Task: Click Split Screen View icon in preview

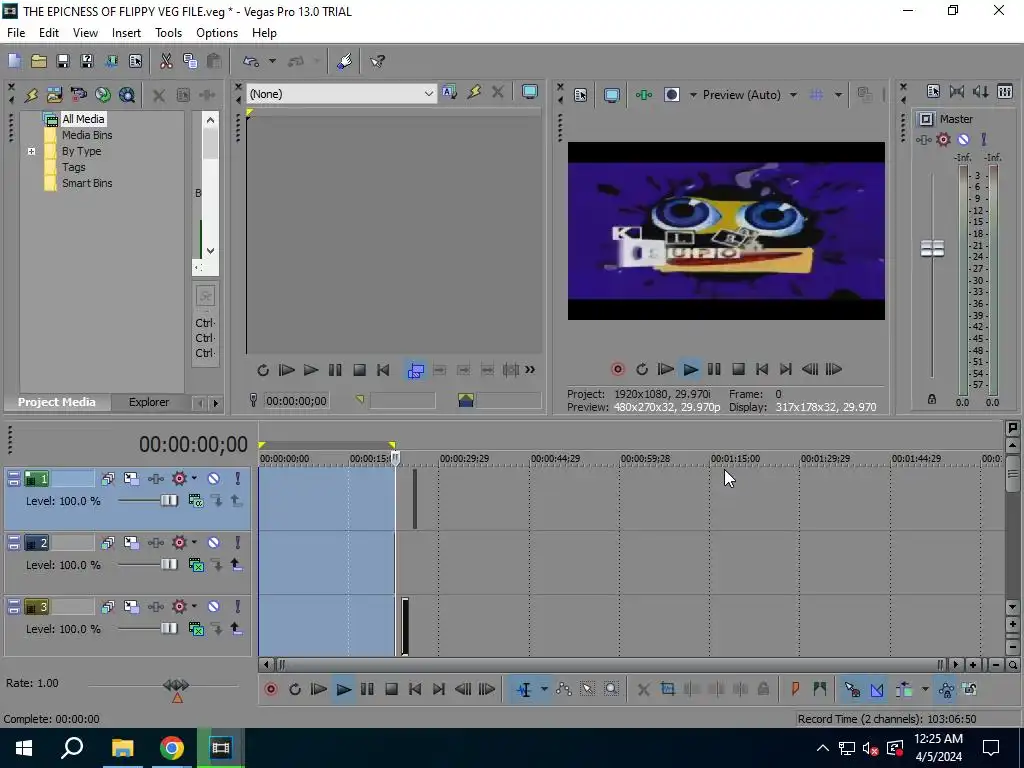Action: [671, 95]
